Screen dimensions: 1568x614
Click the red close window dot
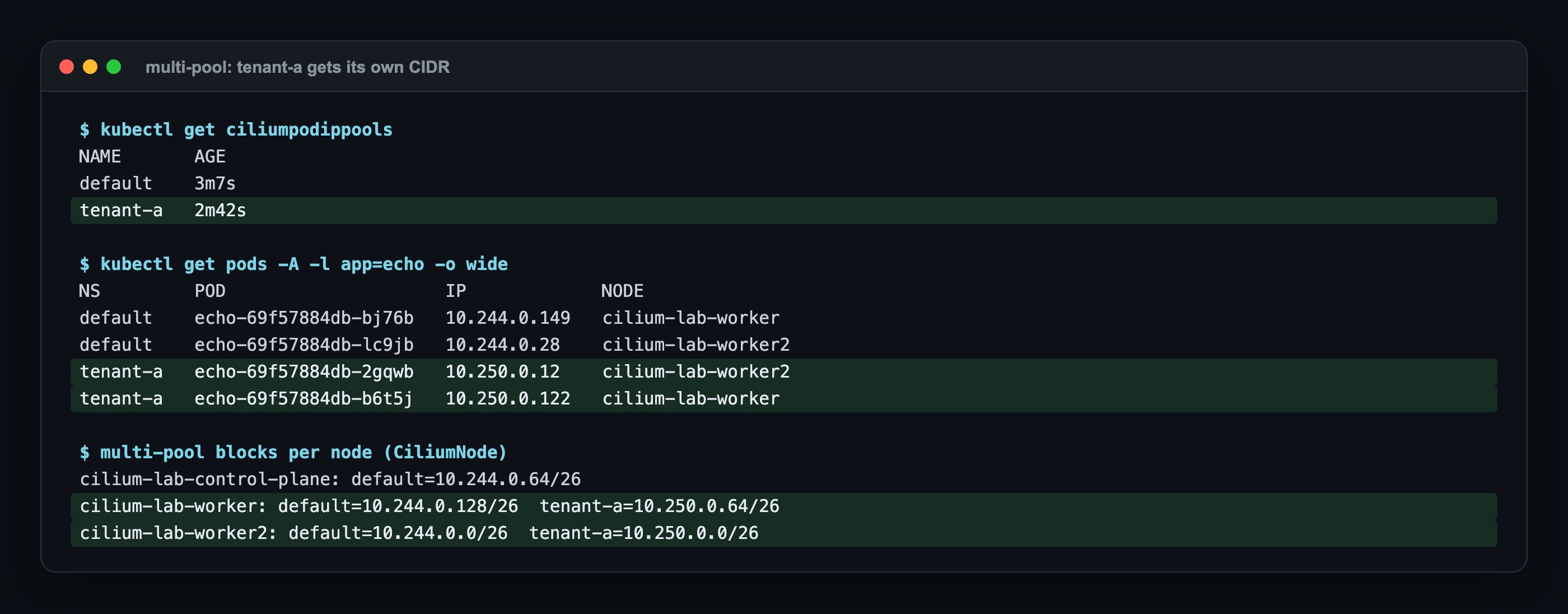pyautogui.click(x=66, y=67)
